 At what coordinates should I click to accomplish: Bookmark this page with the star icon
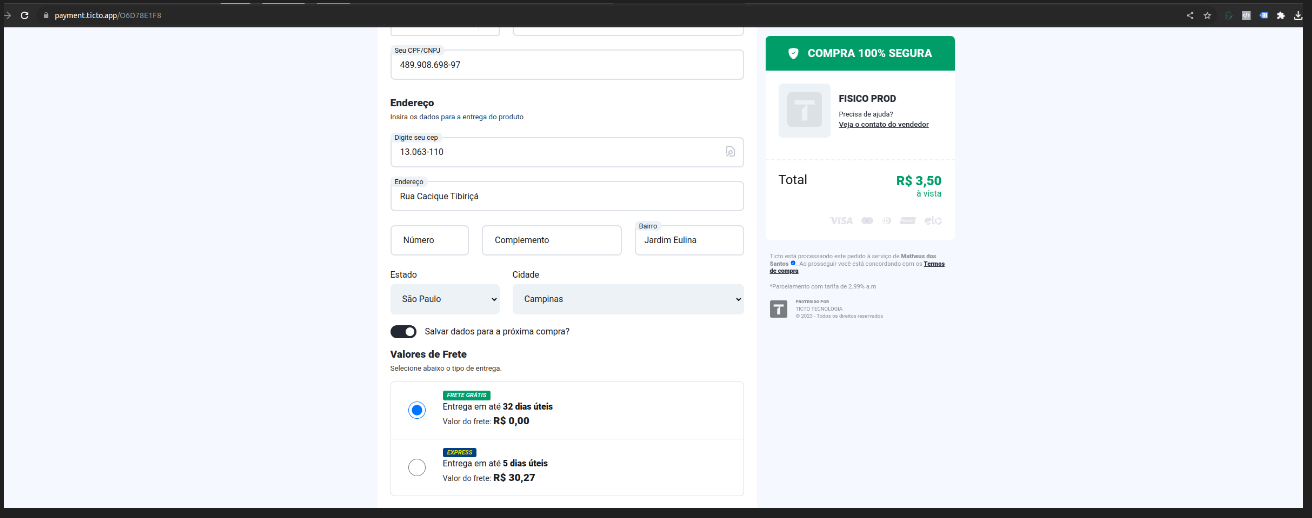coord(1207,16)
